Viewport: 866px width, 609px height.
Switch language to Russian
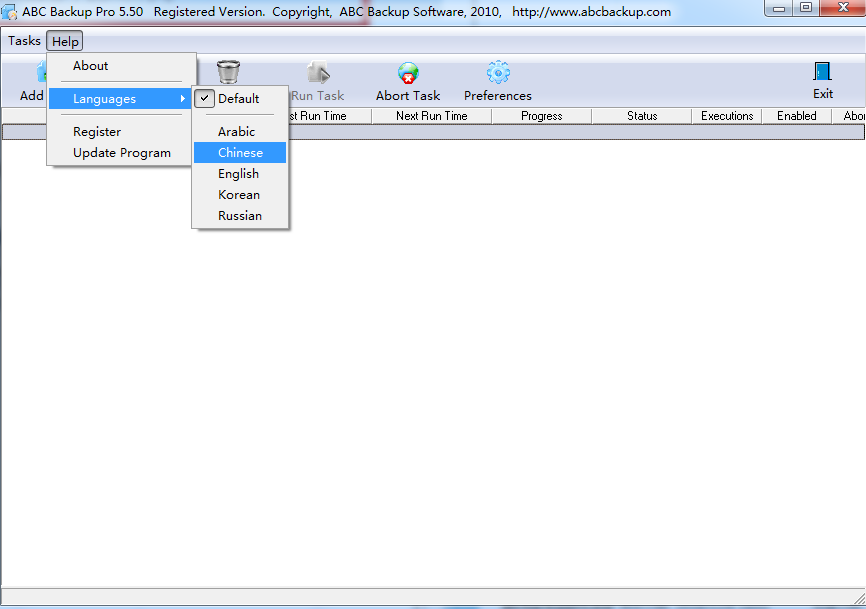(x=240, y=216)
